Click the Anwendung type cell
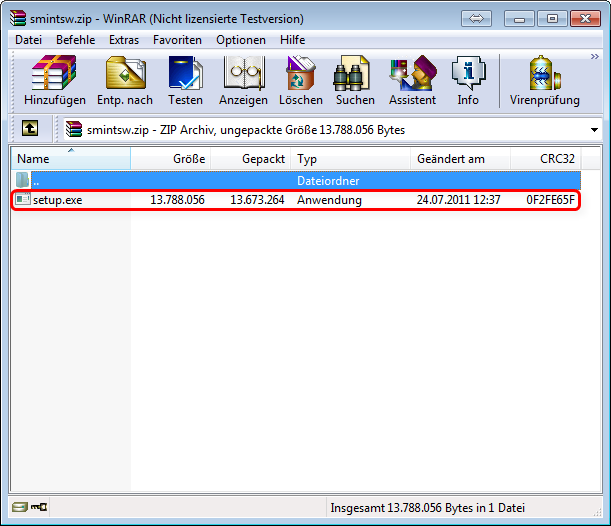The width and height of the screenshot is (611, 526). (329, 200)
